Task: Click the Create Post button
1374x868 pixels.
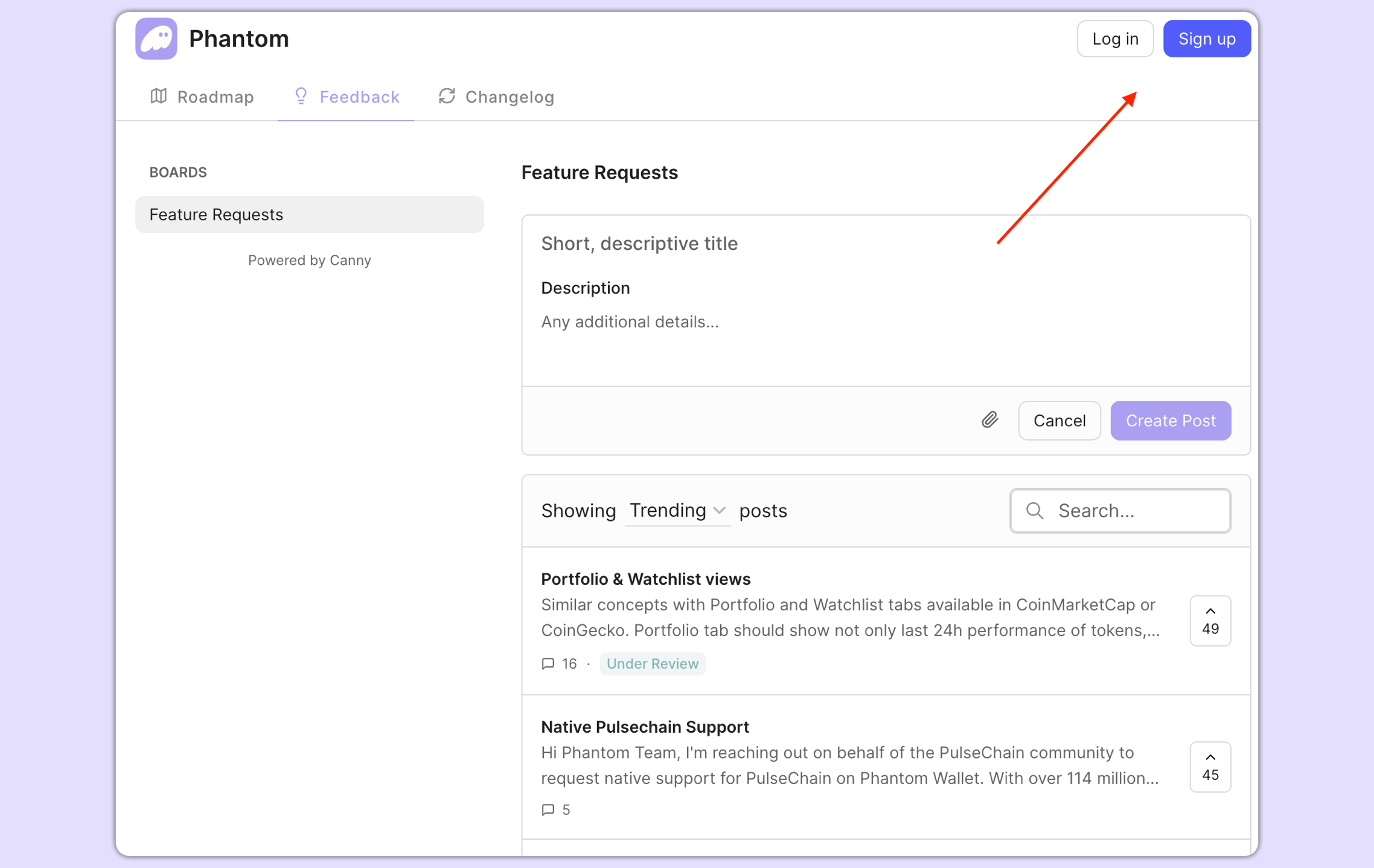Action: [x=1171, y=421]
